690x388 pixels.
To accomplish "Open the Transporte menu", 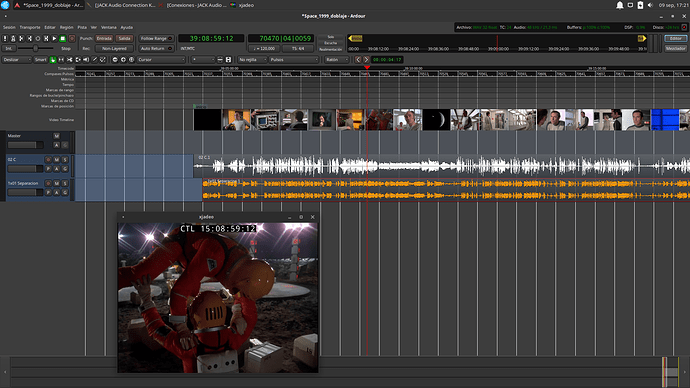I will 30,27.
